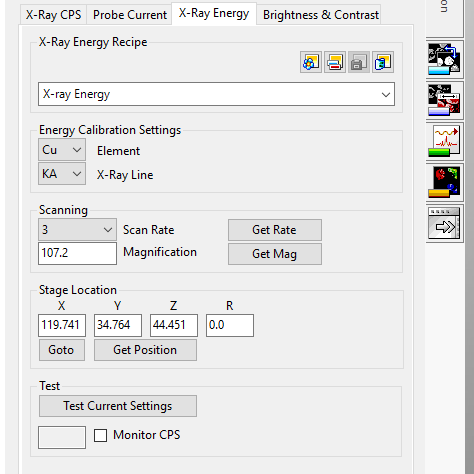Click the stage Z field showing 44.451
This screenshot has width=474, height=474.
(x=174, y=325)
